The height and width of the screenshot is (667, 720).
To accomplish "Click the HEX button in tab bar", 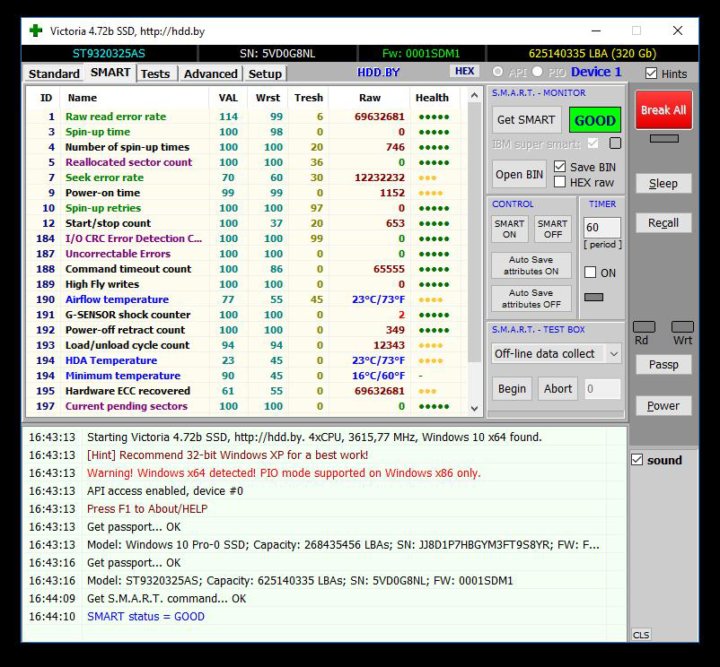I will [x=465, y=72].
